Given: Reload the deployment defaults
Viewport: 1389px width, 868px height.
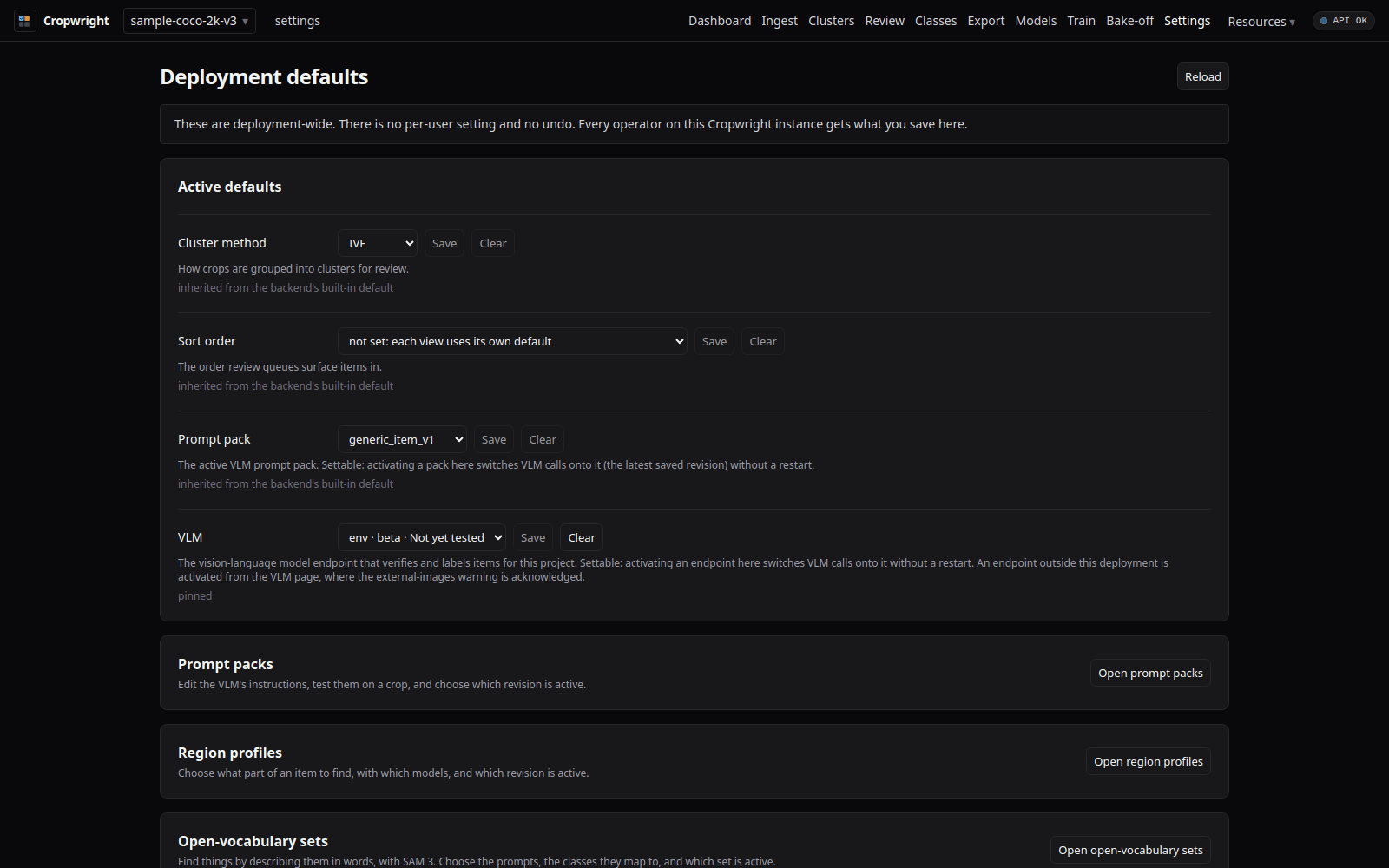Looking at the screenshot, I should [x=1202, y=76].
